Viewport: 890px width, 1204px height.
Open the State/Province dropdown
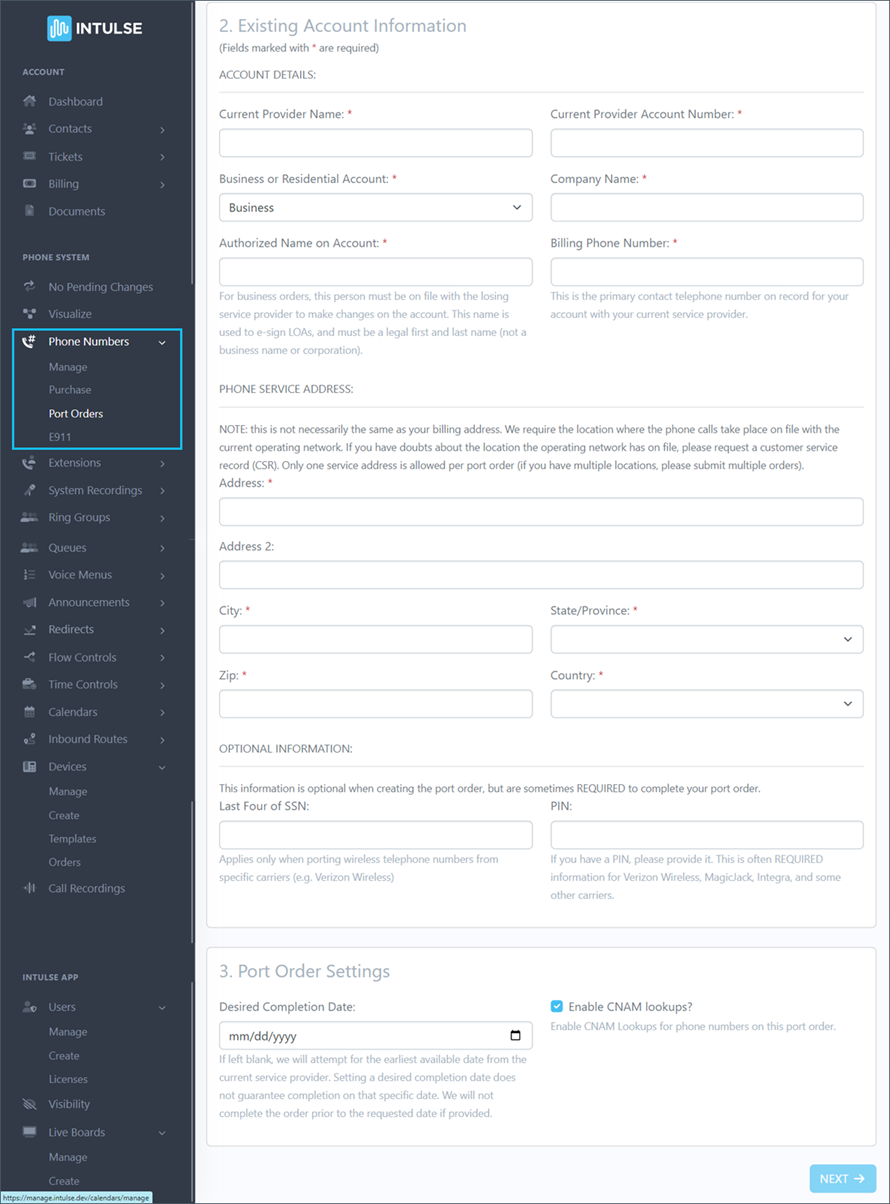point(707,639)
